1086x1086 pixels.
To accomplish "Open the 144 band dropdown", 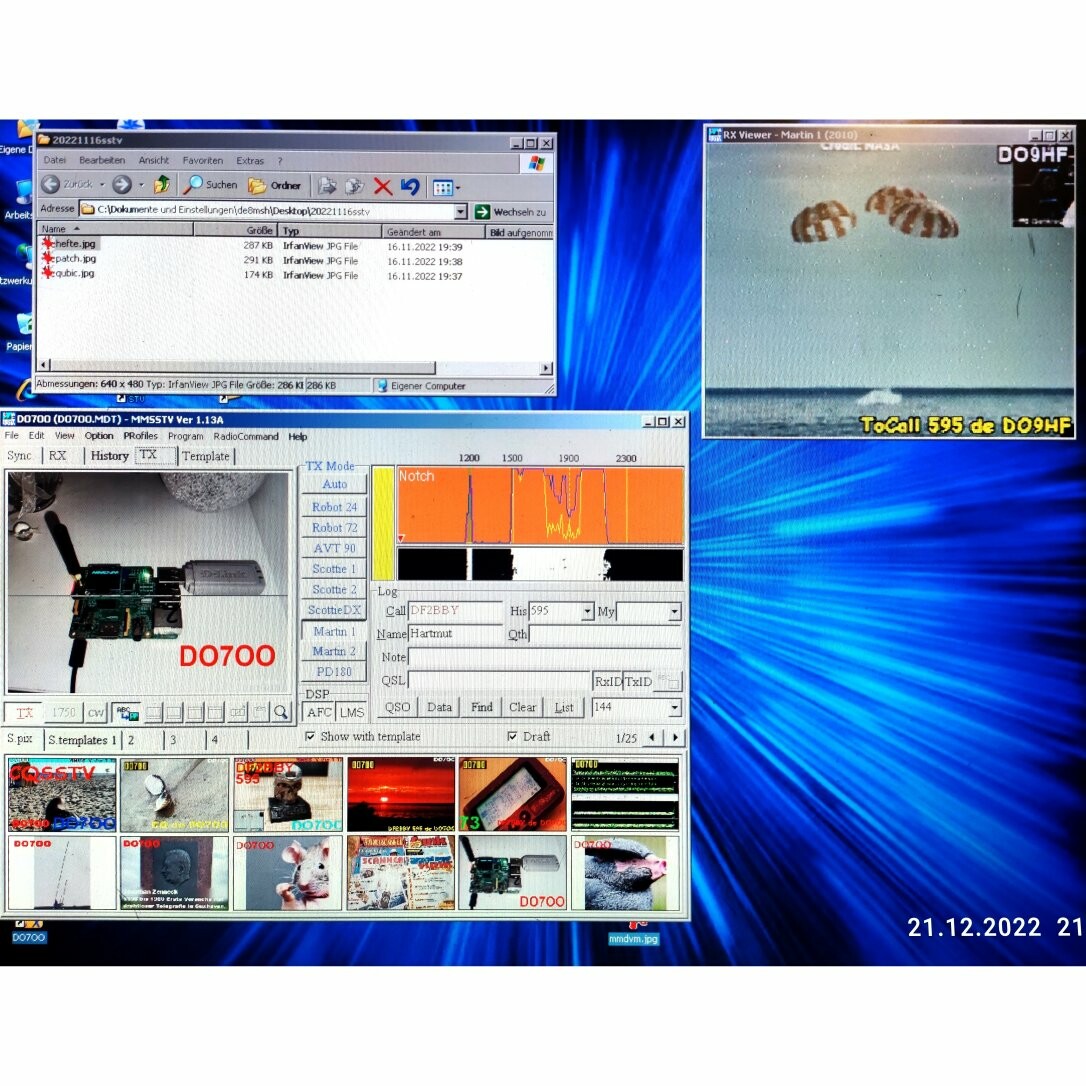I will 675,708.
